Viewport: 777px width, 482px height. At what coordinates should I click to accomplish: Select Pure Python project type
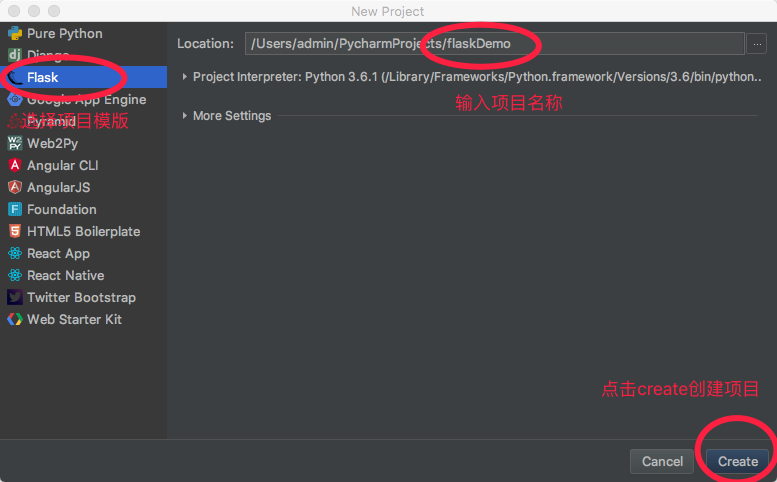point(83,33)
